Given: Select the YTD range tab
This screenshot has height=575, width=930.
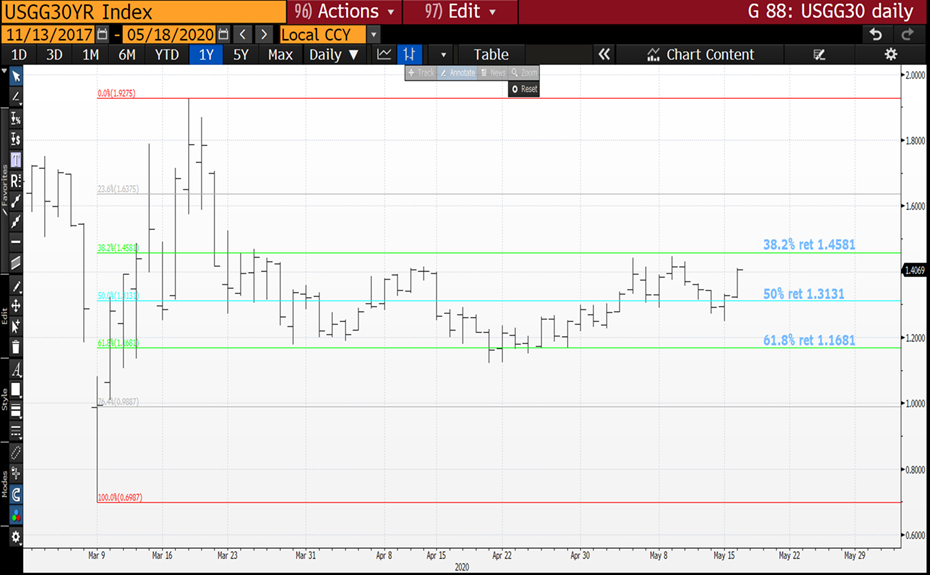Looking at the screenshot, I should click(x=167, y=55).
